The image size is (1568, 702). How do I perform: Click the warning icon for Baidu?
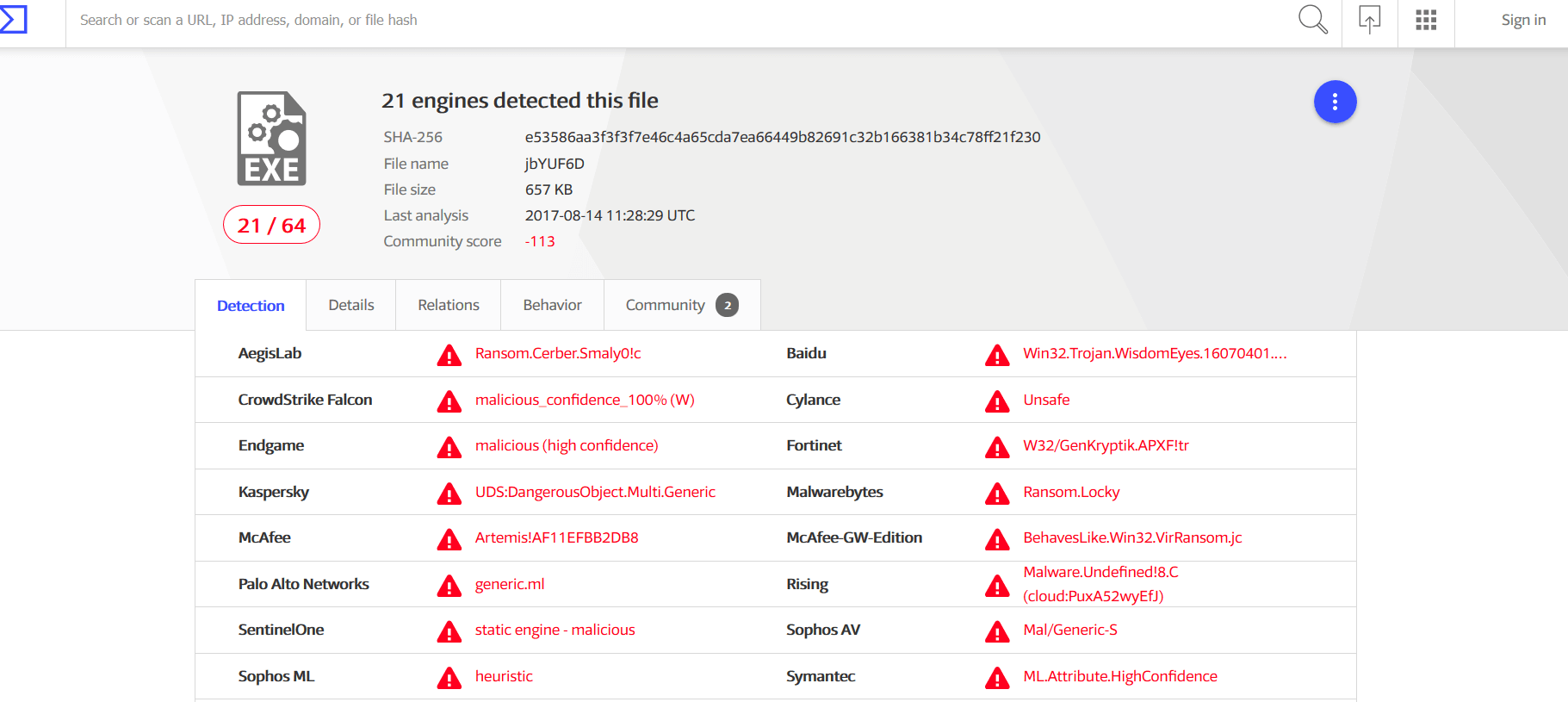997,355
